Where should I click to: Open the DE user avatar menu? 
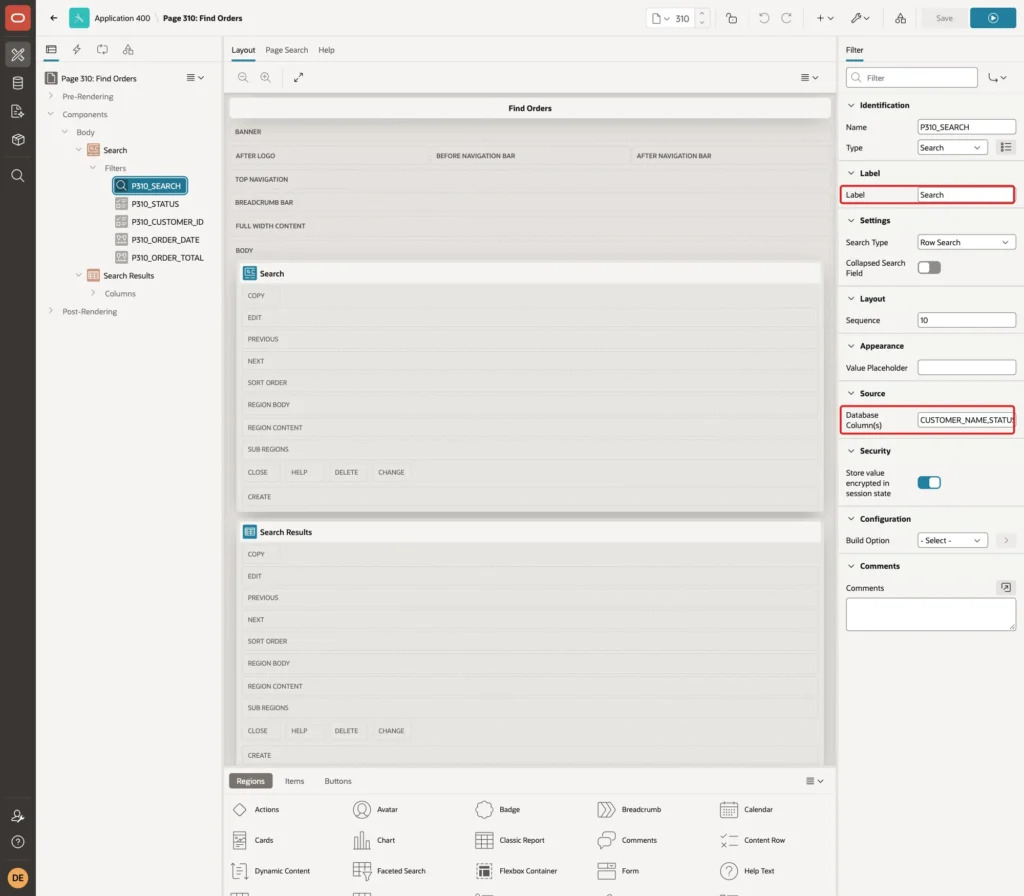(18, 878)
